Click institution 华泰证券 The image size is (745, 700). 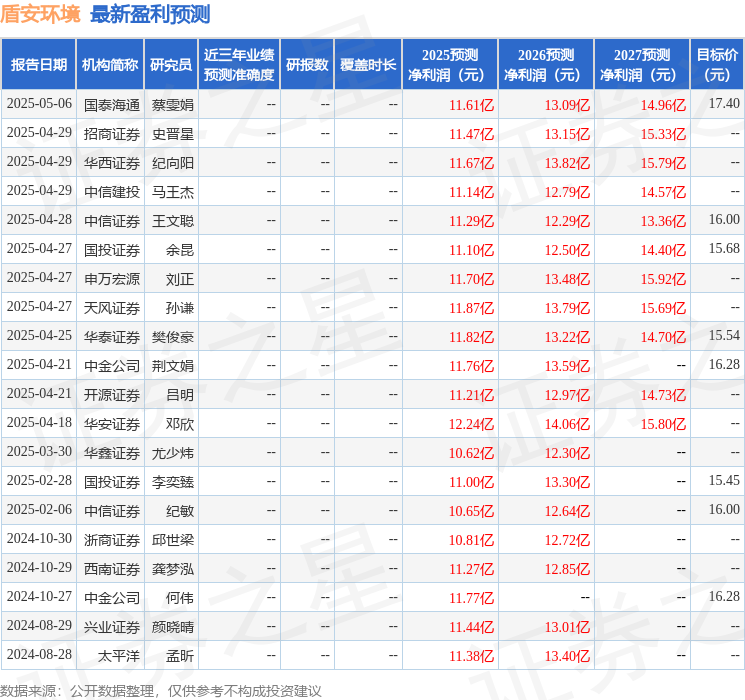[x=112, y=337]
